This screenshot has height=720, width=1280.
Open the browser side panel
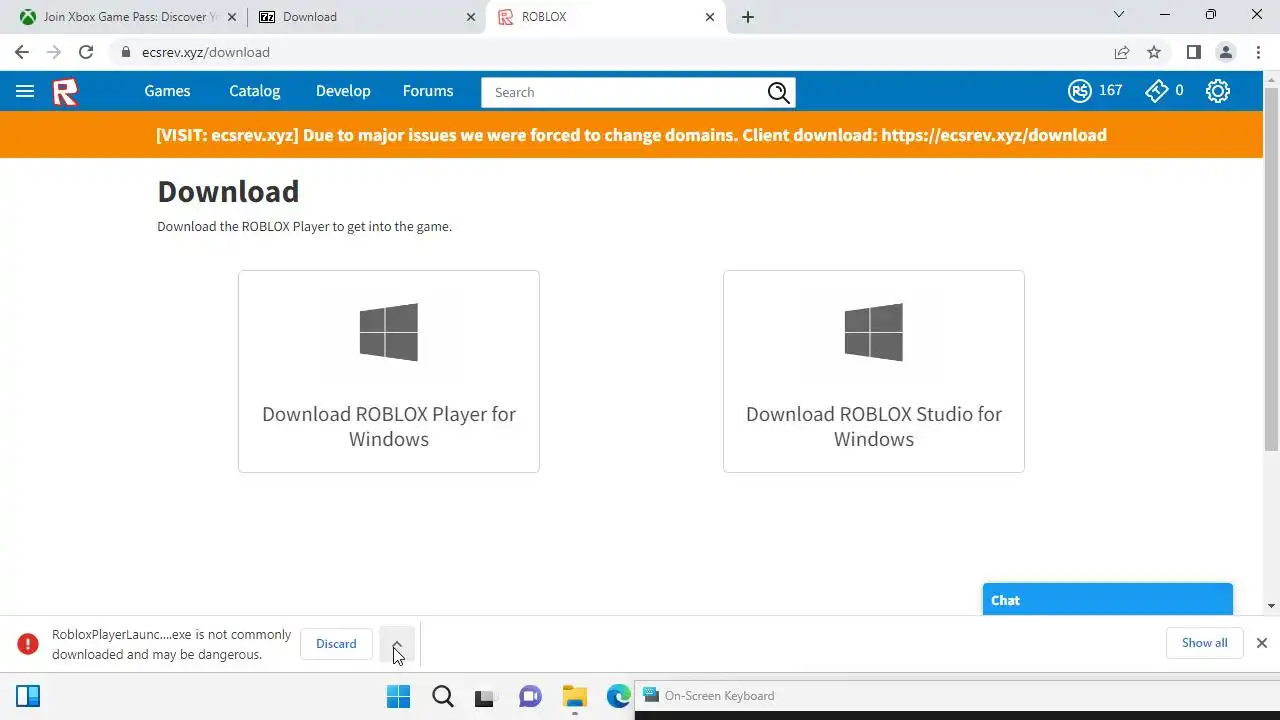point(1193,52)
